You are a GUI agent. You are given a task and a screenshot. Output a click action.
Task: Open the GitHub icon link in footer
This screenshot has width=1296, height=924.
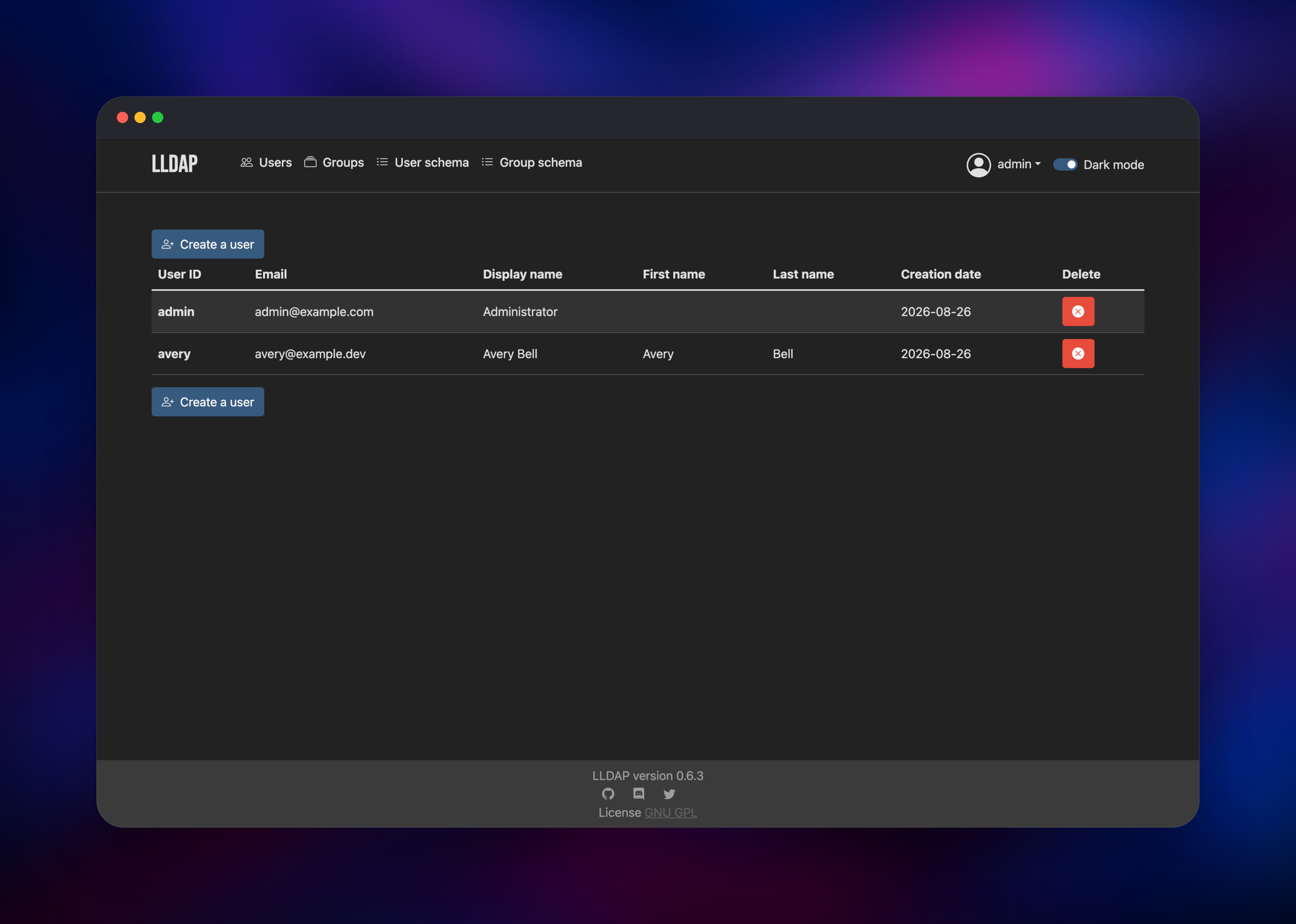(608, 794)
